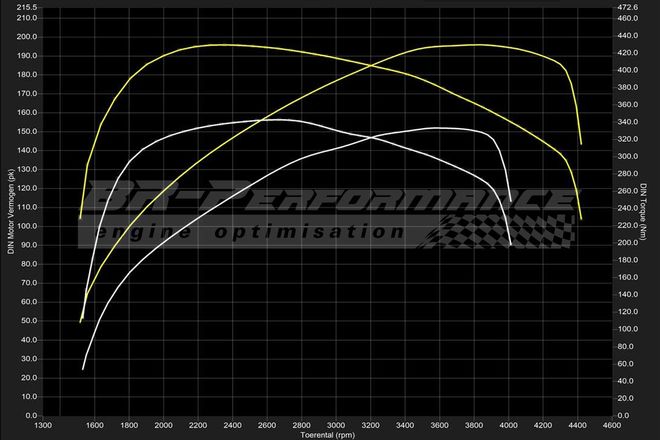Click the 2400 rpm axis label
660x440 pixels.
[232, 426]
